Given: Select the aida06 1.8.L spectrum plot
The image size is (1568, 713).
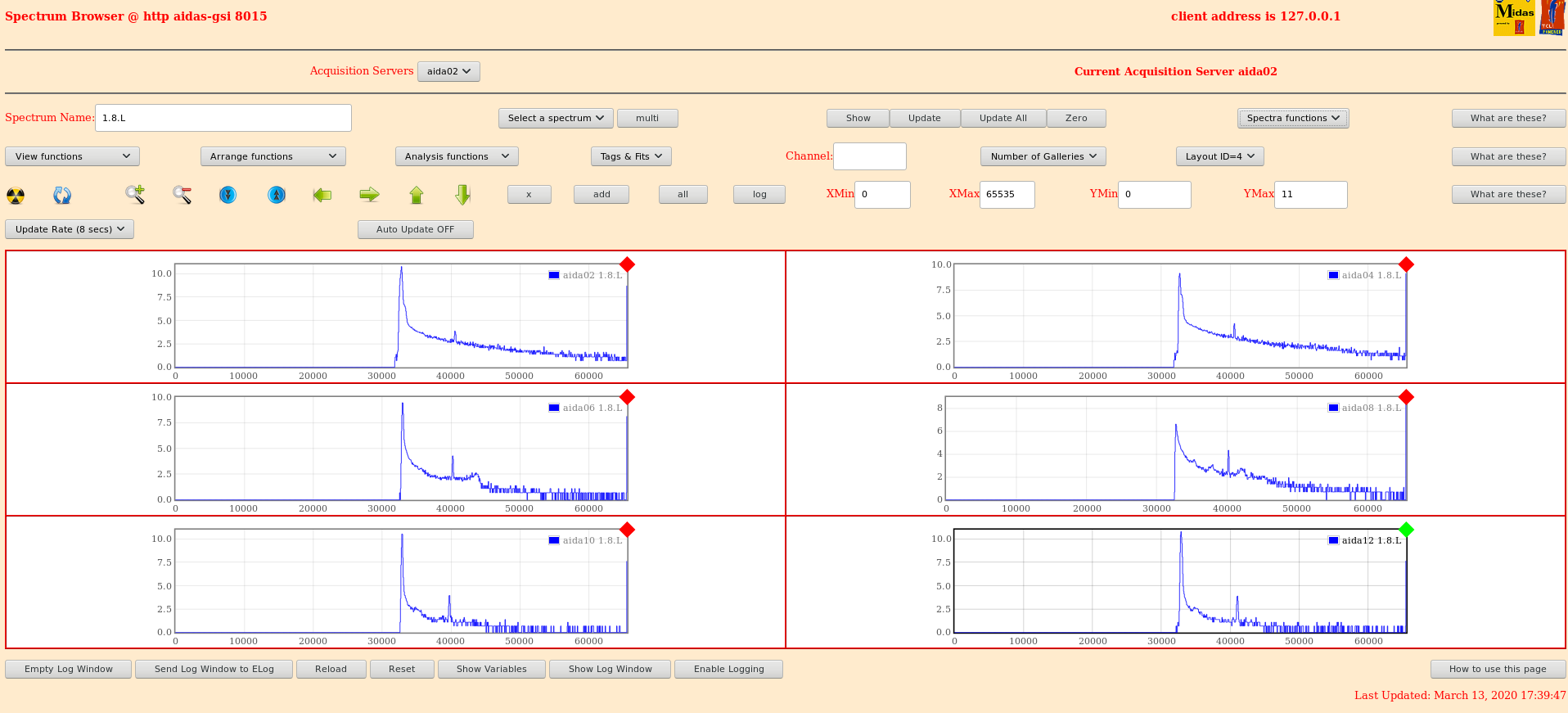Looking at the screenshot, I should click(x=401, y=449).
